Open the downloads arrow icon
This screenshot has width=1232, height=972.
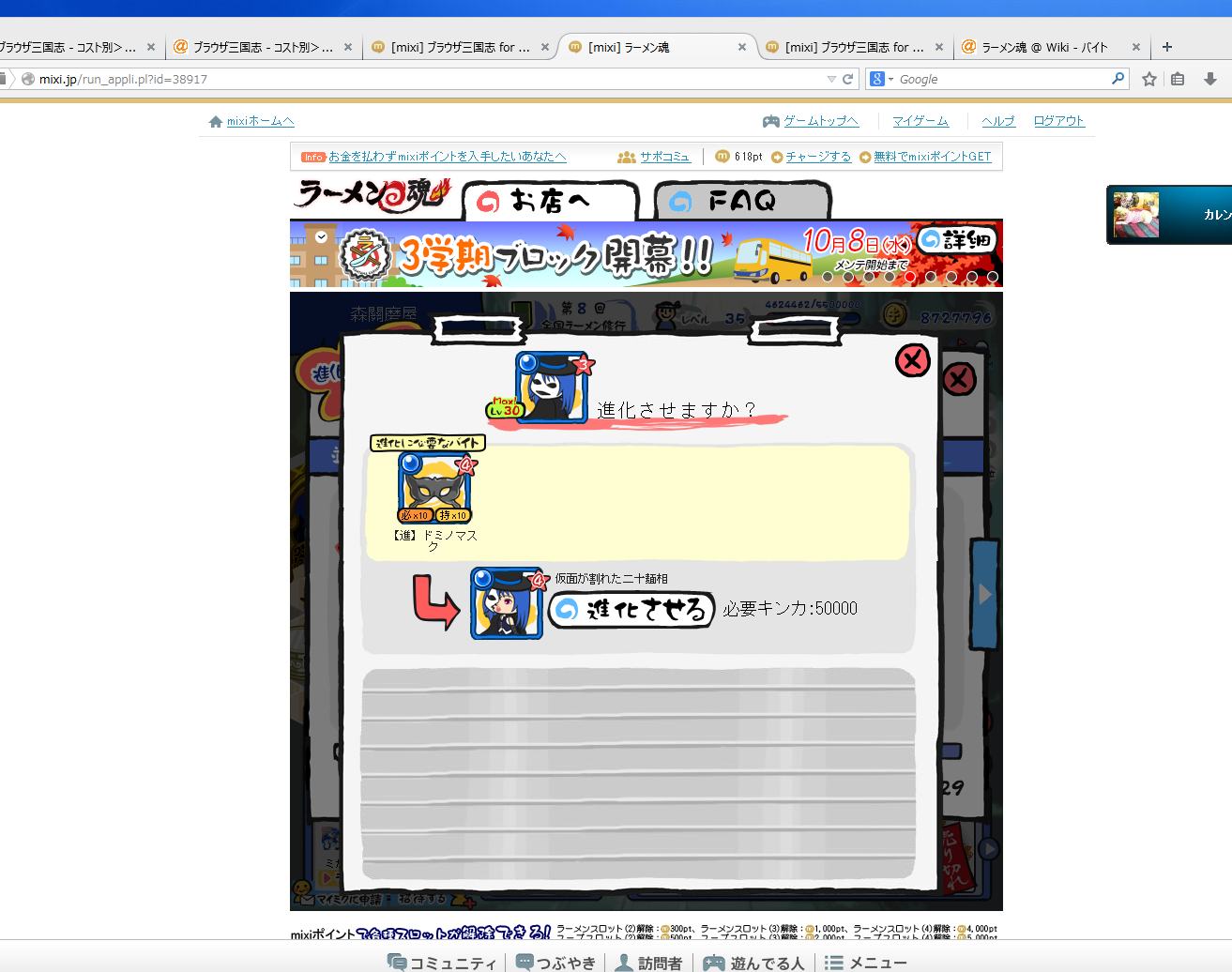click(x=1210, y=79)
